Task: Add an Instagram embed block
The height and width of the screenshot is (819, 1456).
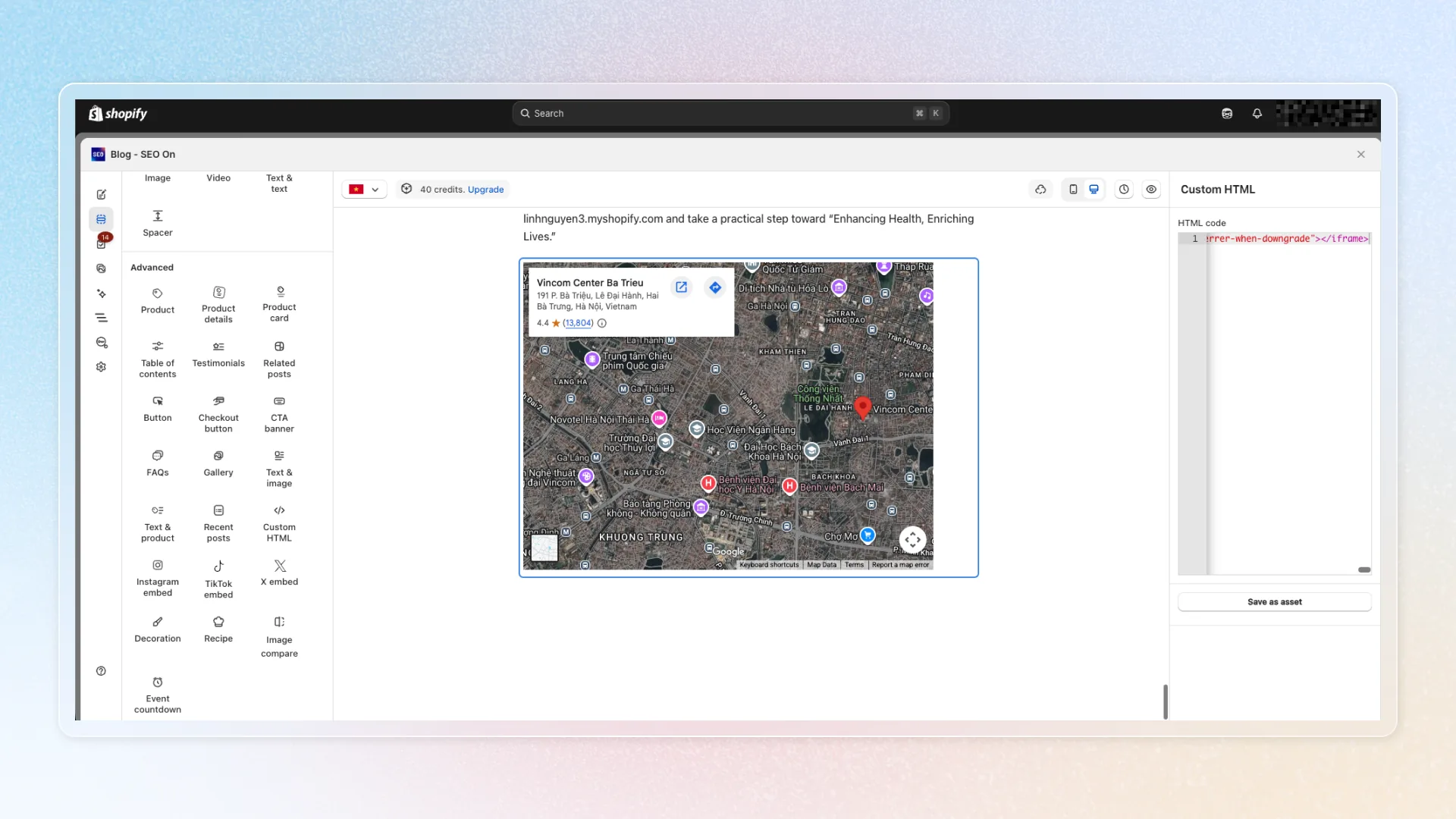Action: pos(158,578)
